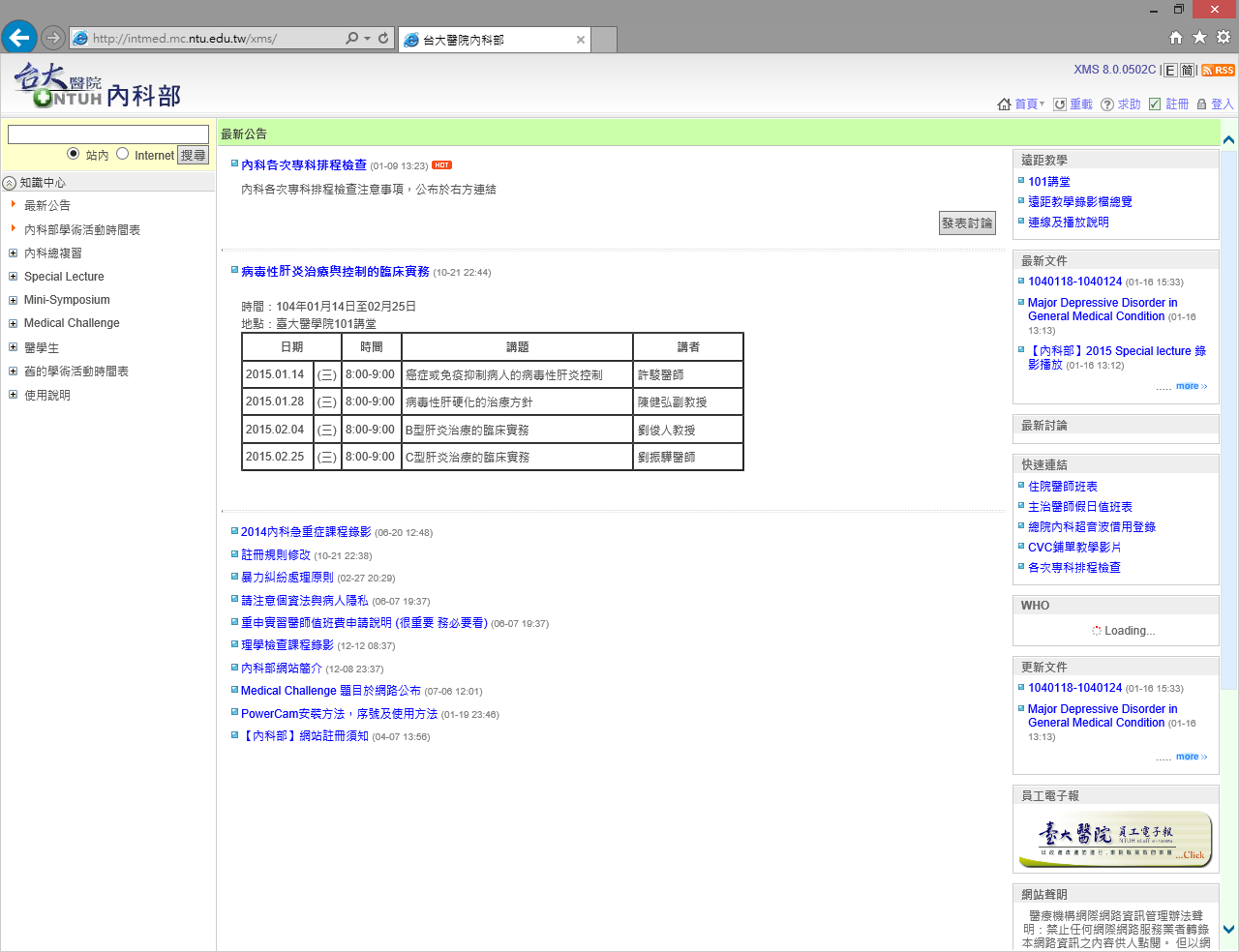1239x952 pixels.
Task: Click the 搜尋 search button
Action: coord(194,155)
